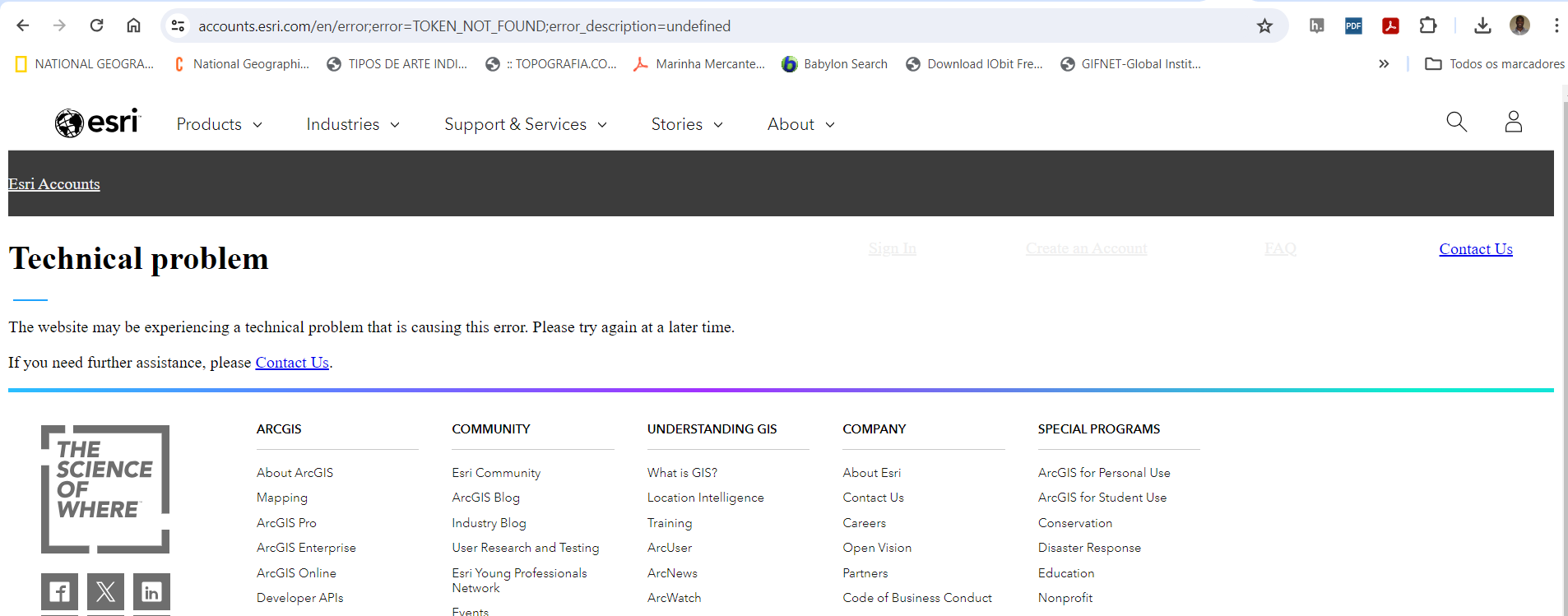
Task: Open Esri's LinkedIn icon
Action: pos(151,591)
